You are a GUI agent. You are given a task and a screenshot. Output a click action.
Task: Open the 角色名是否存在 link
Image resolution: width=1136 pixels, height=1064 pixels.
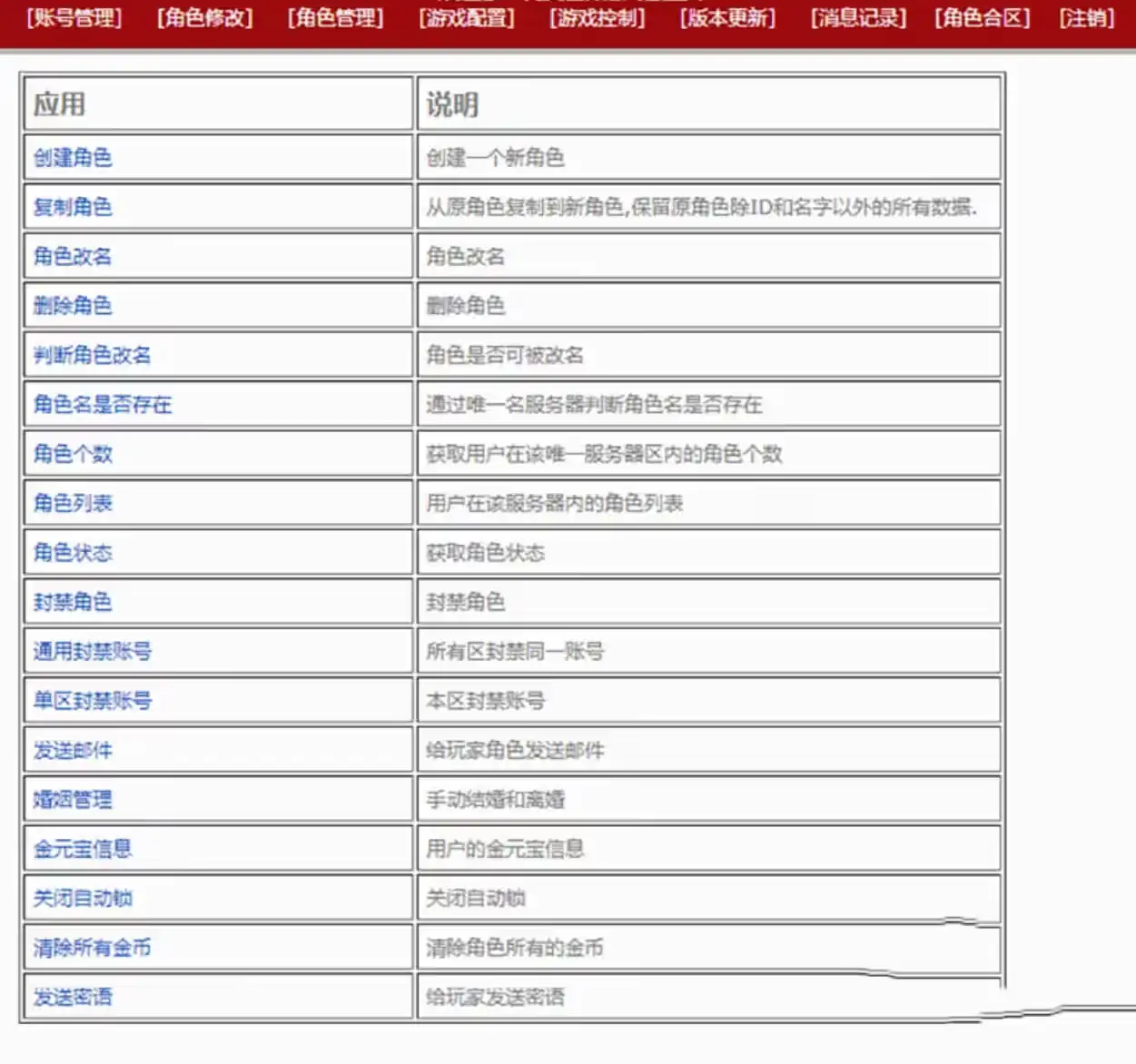[102, 404]
